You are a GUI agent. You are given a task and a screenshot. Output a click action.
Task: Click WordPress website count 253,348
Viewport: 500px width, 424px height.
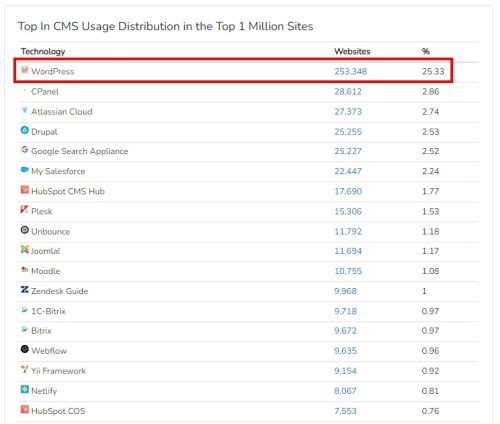pos(351,71)
